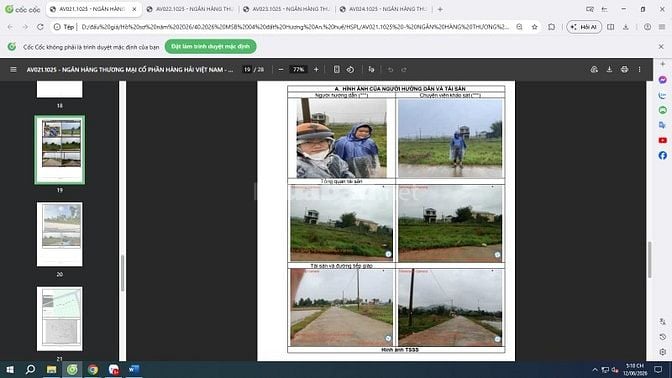This screenshot has height=378, width=672.
Task: Open the PDF annotation draw tool
Action: (371, 69)
